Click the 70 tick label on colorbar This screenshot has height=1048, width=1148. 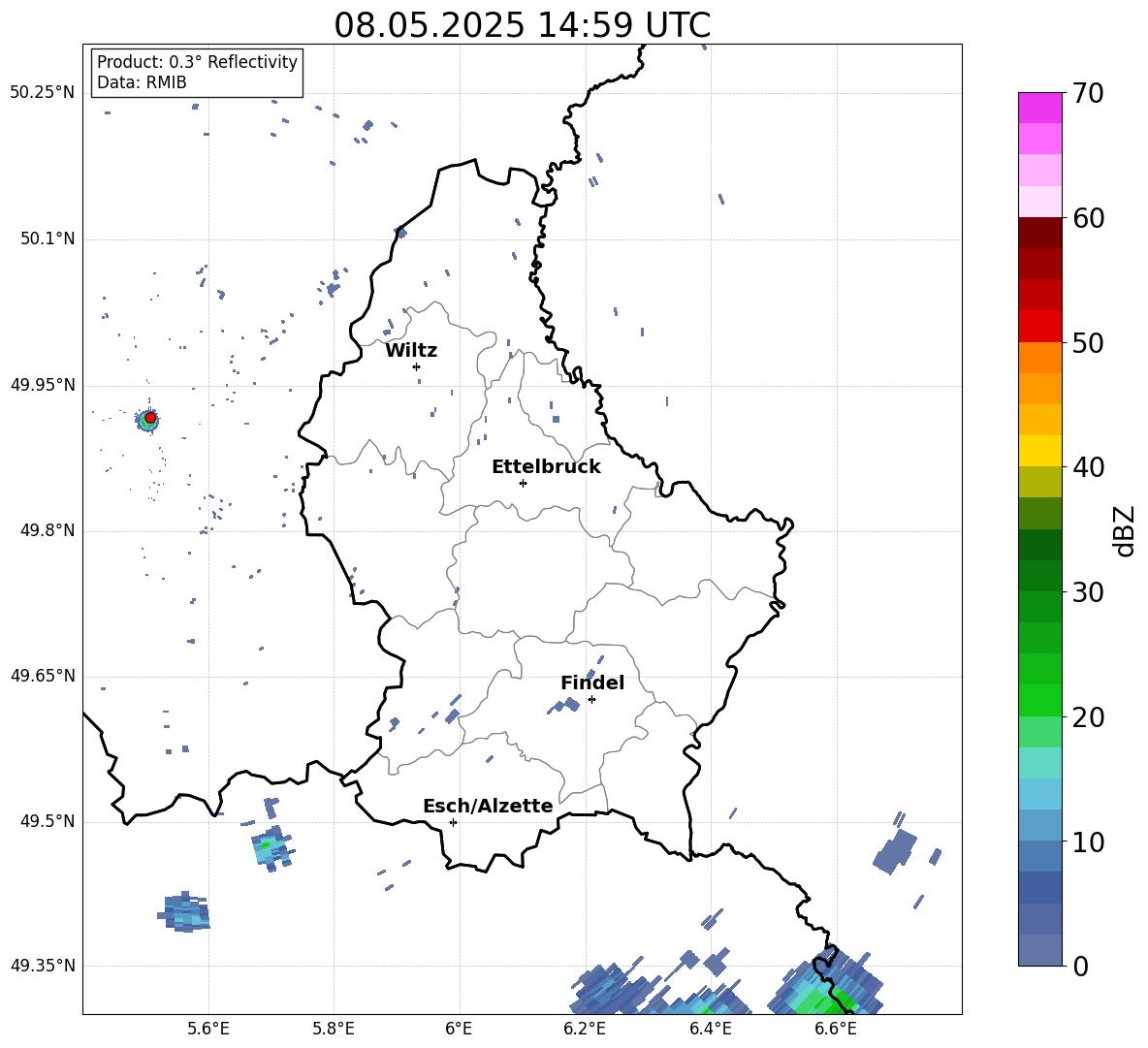click(1088, 93)
